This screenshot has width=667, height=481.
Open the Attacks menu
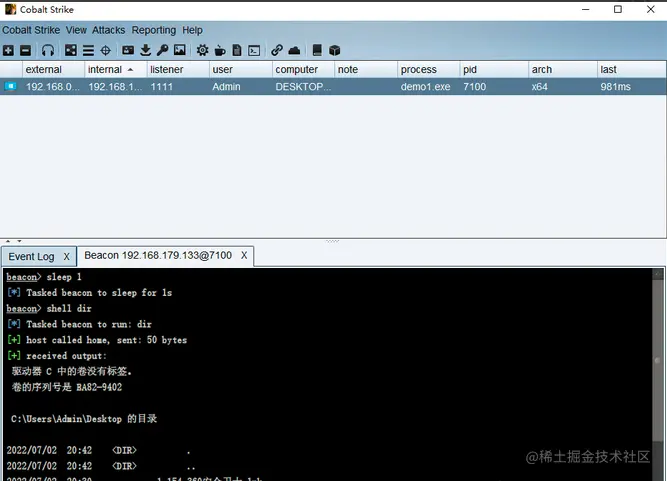pyautogui.click(x=108, y=30)
